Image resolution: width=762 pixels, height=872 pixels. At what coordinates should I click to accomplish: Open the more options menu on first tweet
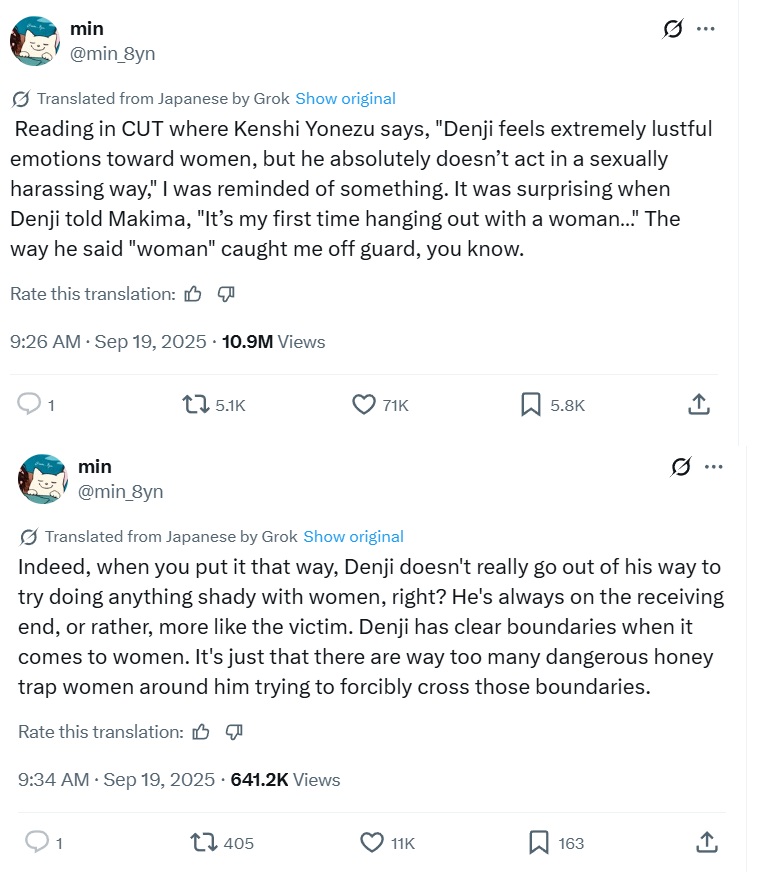coord(706,29)
